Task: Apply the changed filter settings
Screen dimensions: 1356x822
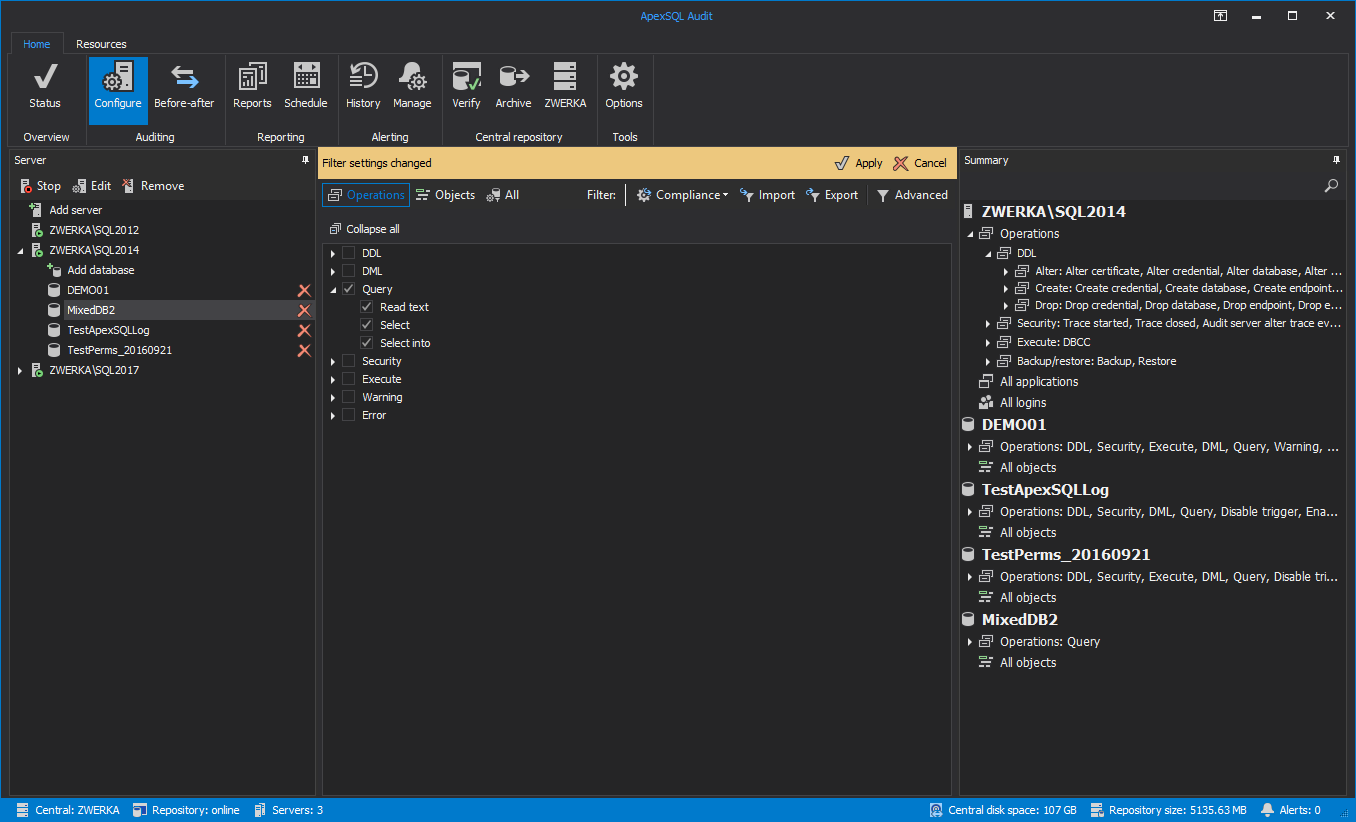Action: pos(859,163)
